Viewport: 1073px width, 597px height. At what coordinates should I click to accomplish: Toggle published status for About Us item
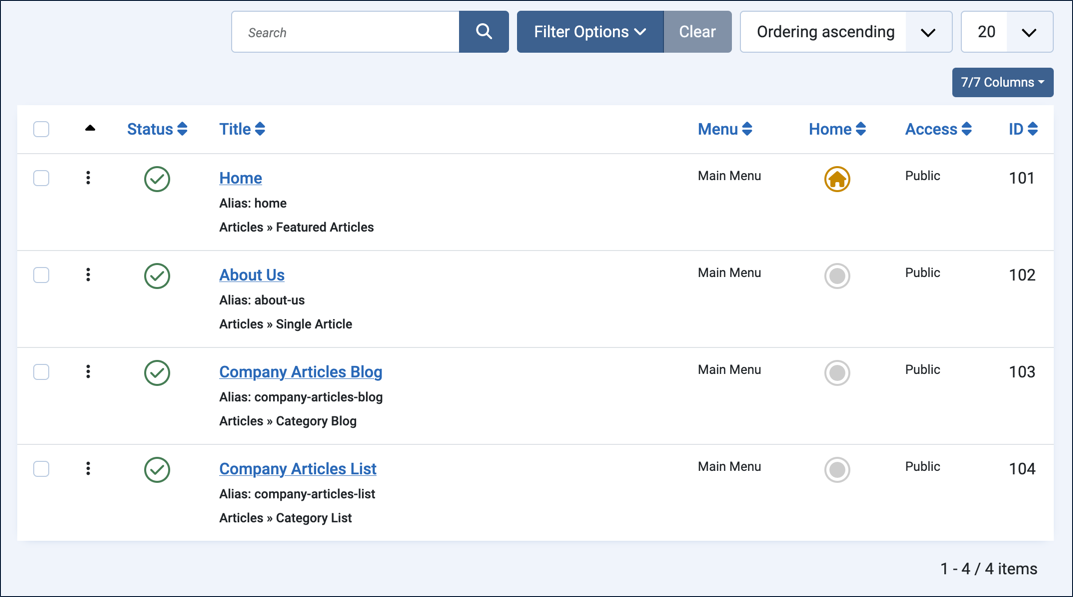pyautogui.click(x=157, y=276)
